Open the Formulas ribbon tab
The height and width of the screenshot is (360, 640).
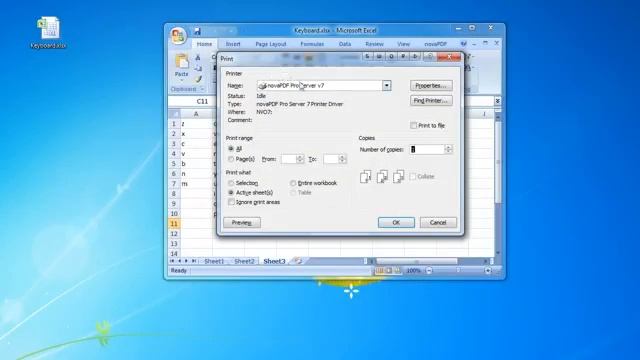(x=312, y=44)
